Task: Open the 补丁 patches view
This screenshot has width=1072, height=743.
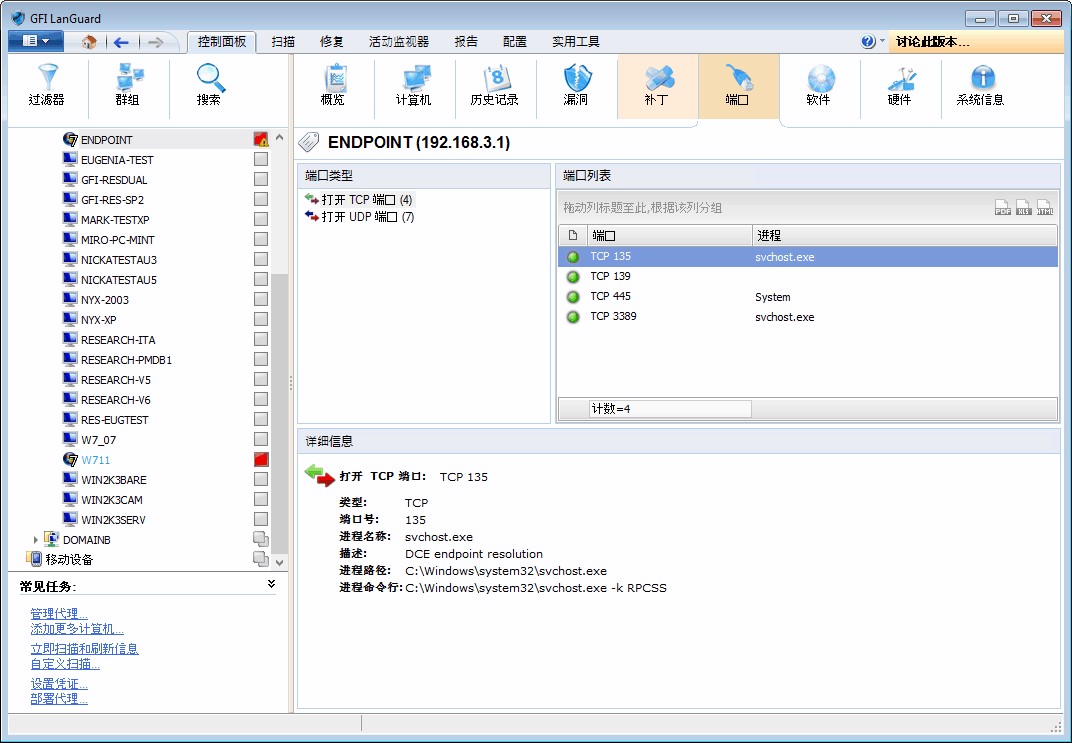Action: (x=656, y=85)
